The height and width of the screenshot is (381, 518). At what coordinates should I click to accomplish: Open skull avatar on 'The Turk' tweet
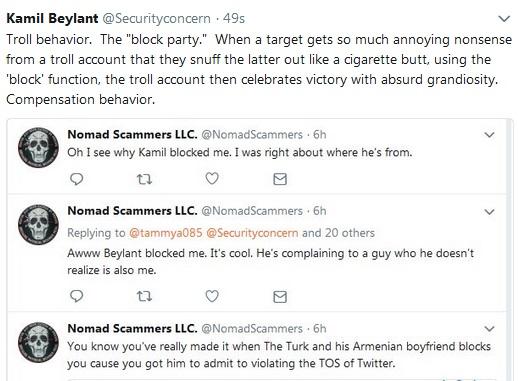tap(38, 342)
